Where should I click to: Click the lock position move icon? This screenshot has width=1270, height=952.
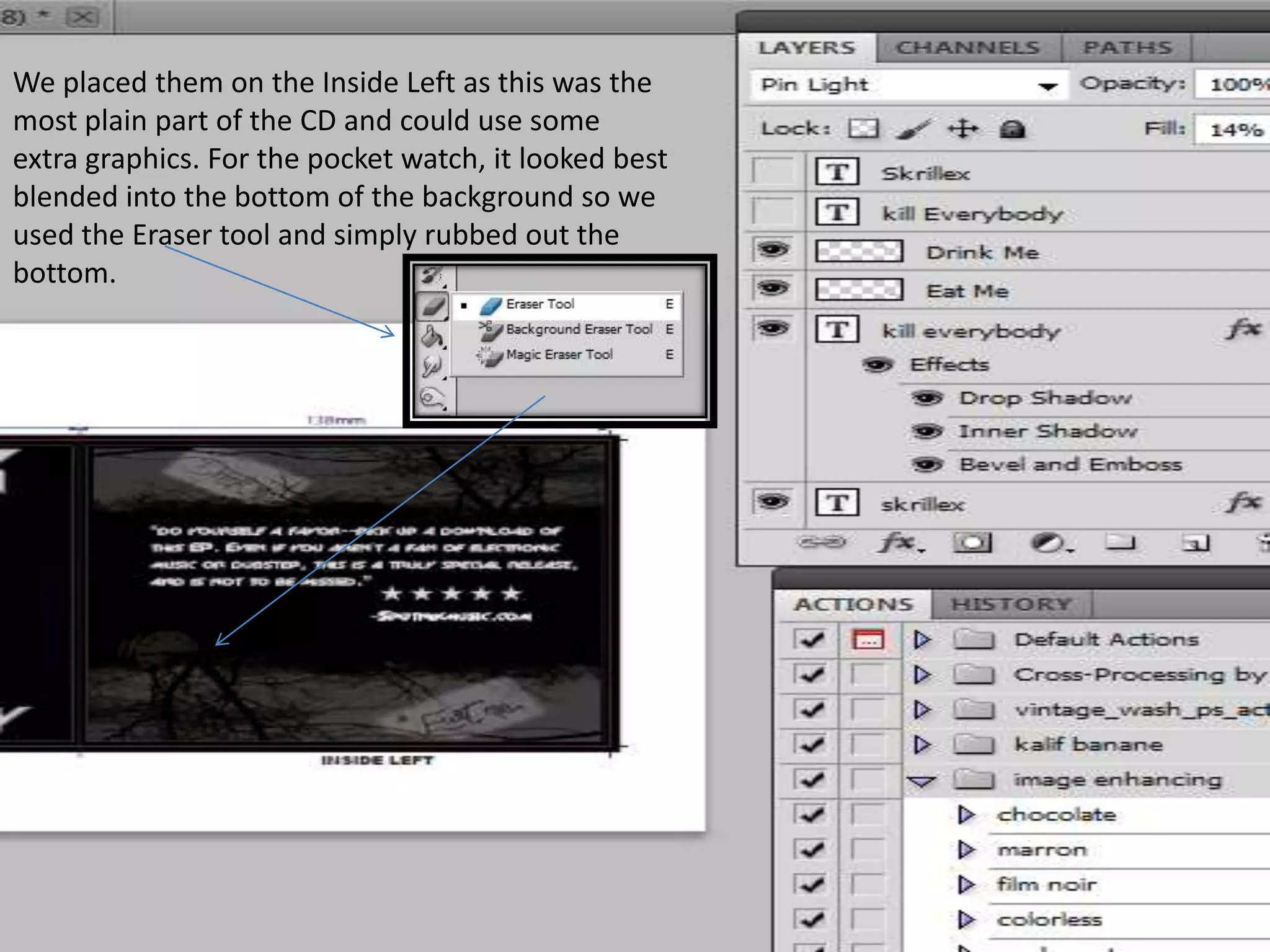click(962, 129)
